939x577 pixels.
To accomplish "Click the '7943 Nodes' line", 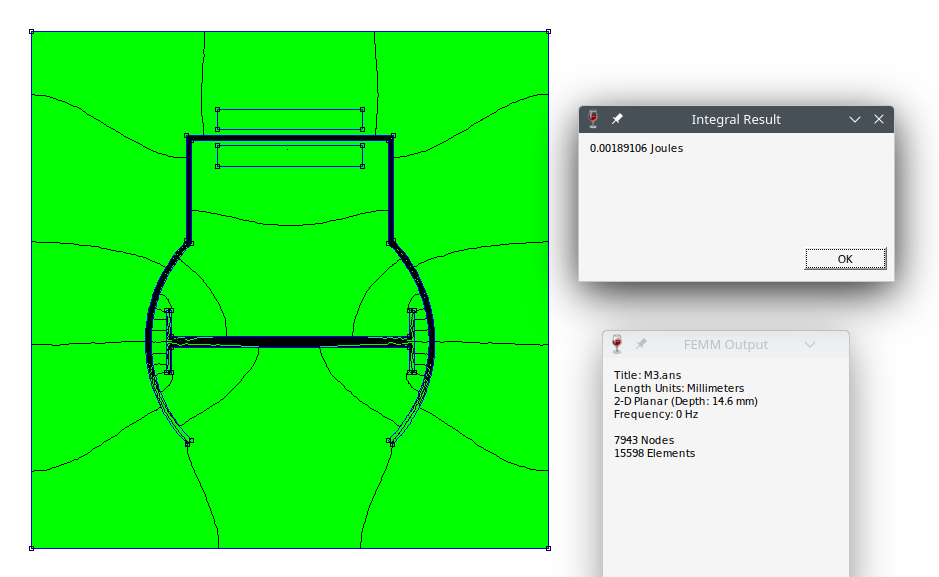I will (x=644, y=440).
